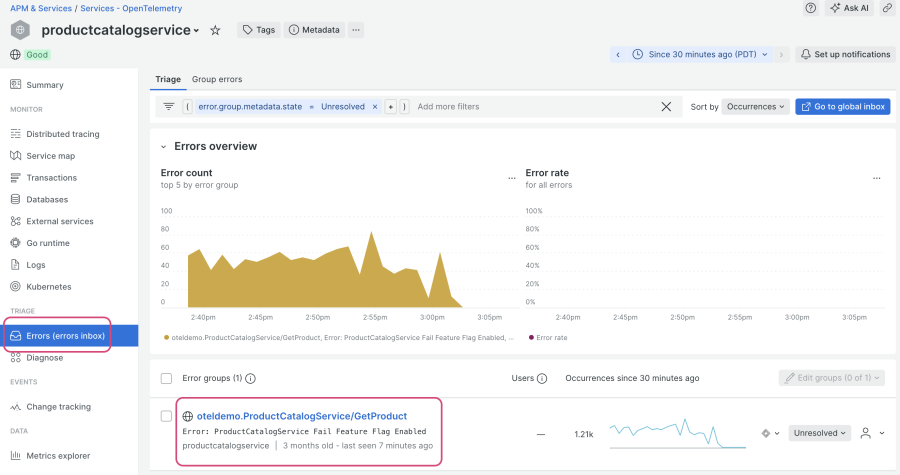
Task: Click the globe icon next to Good status
Action: click(x=15, y=54)
